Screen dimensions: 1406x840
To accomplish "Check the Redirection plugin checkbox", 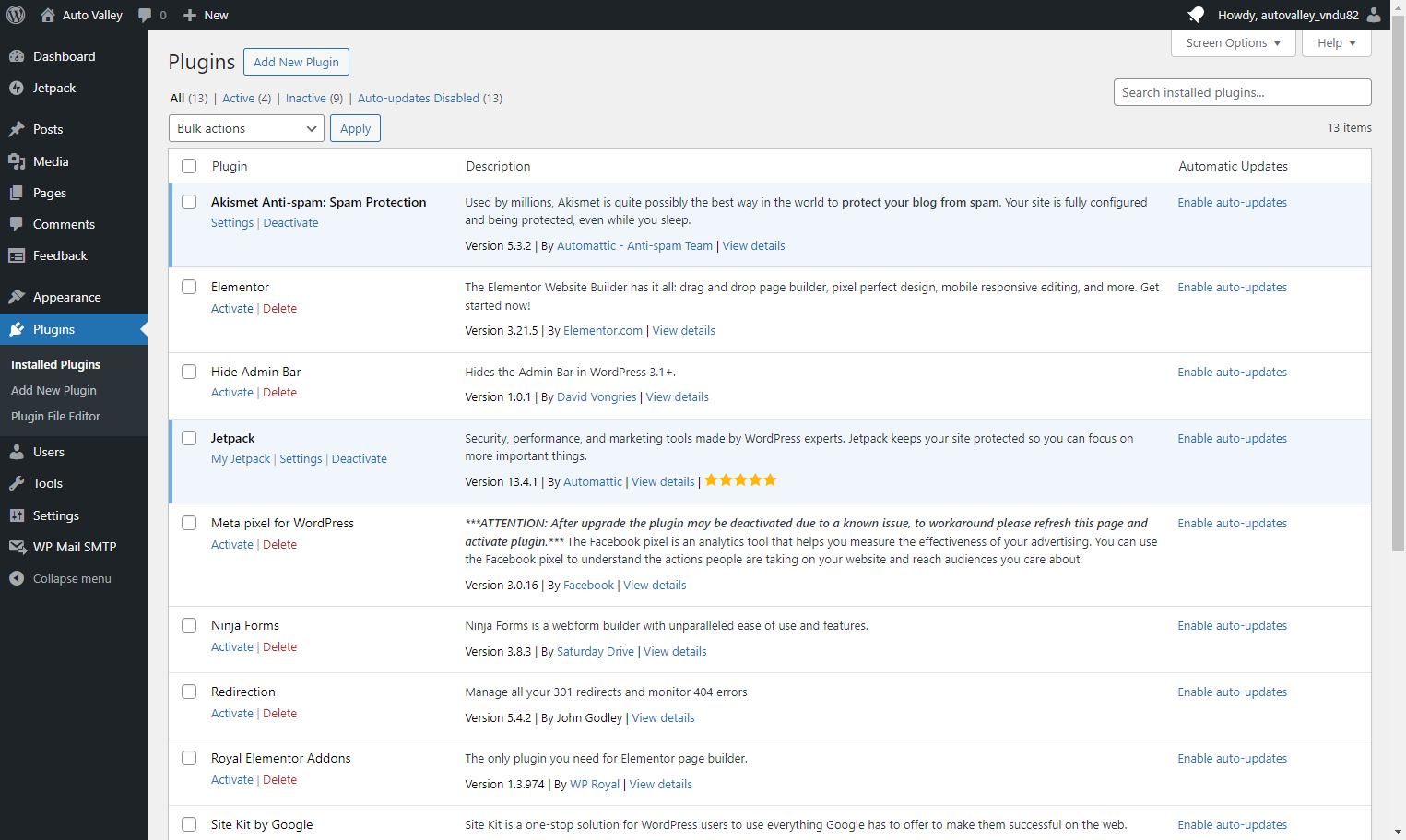I will [x=189, y=692].
